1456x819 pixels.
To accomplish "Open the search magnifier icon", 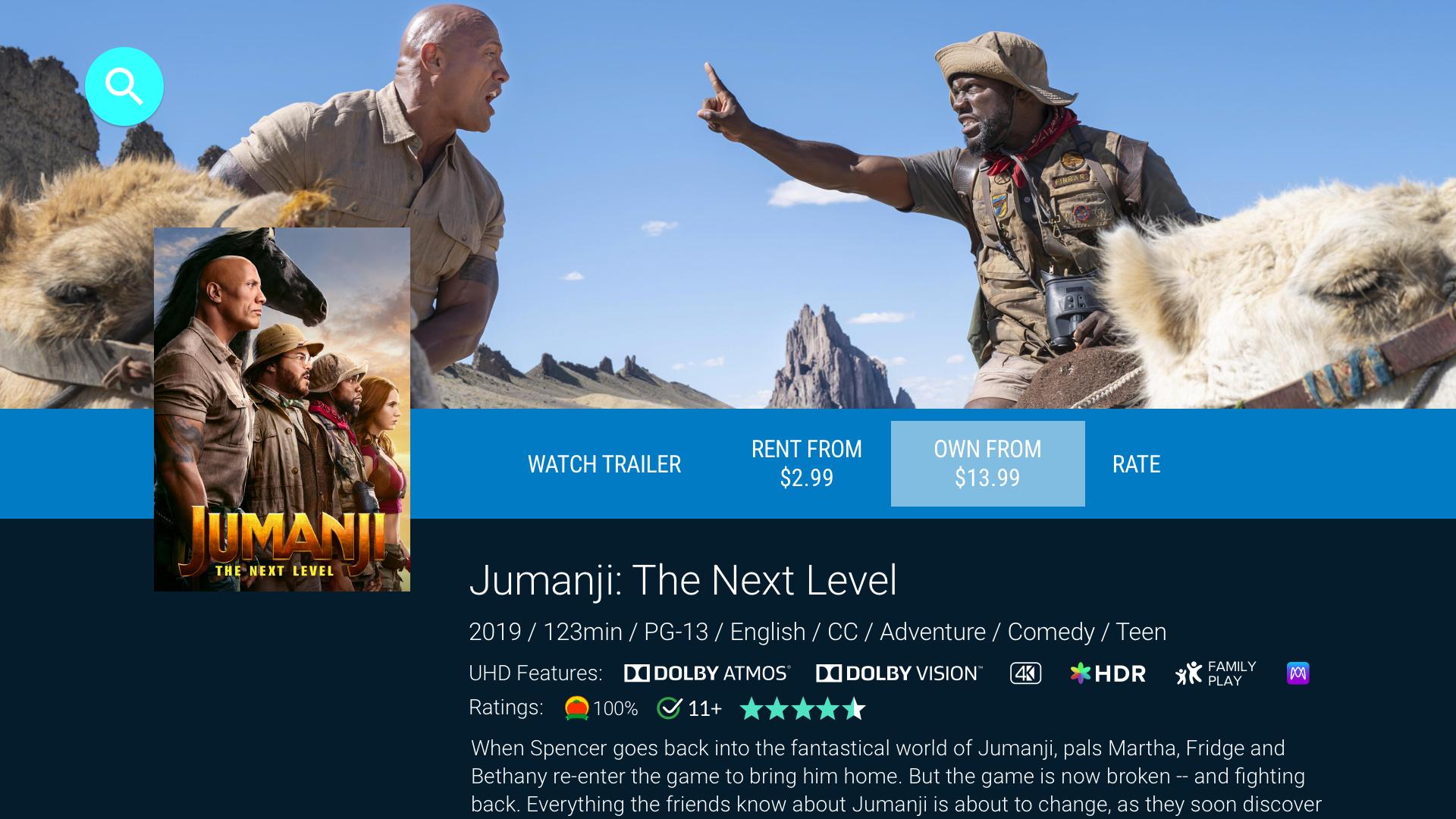I will pos(124,86).
